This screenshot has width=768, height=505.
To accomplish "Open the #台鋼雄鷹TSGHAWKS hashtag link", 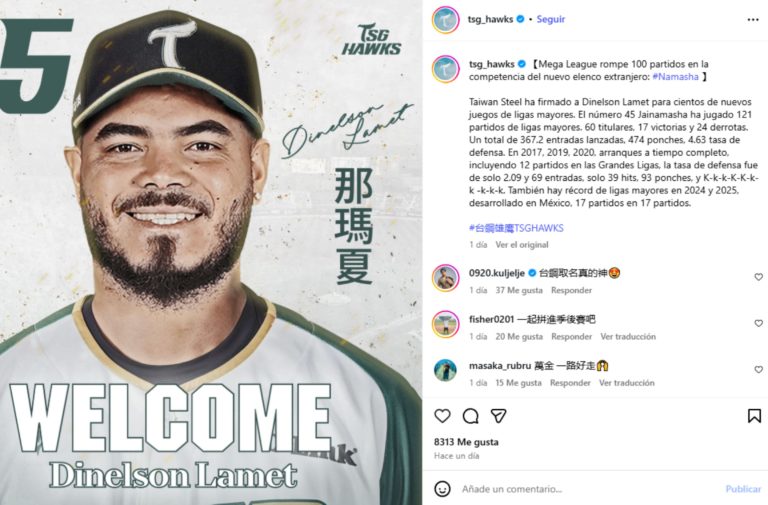I will point(516,228).
